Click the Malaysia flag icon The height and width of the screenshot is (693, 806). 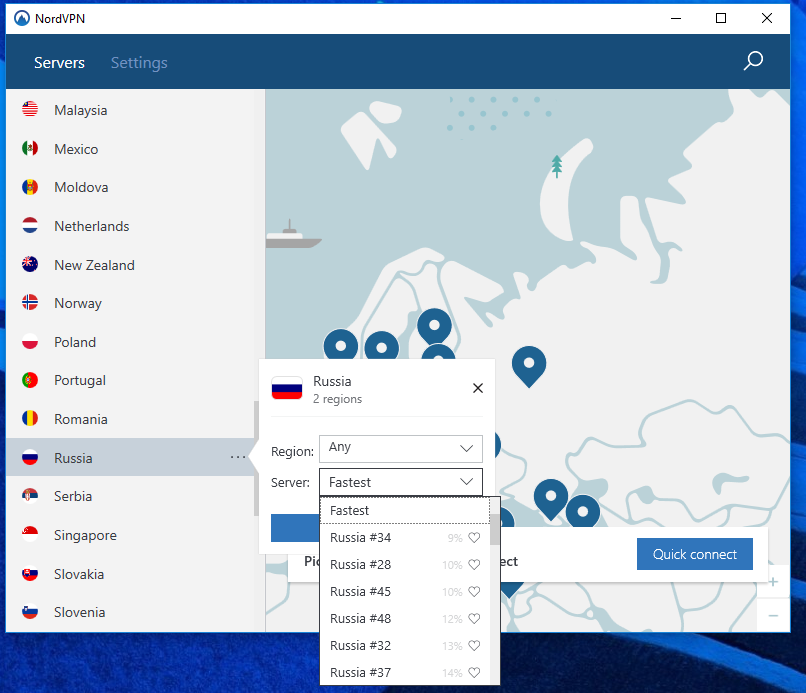point(30,109)
